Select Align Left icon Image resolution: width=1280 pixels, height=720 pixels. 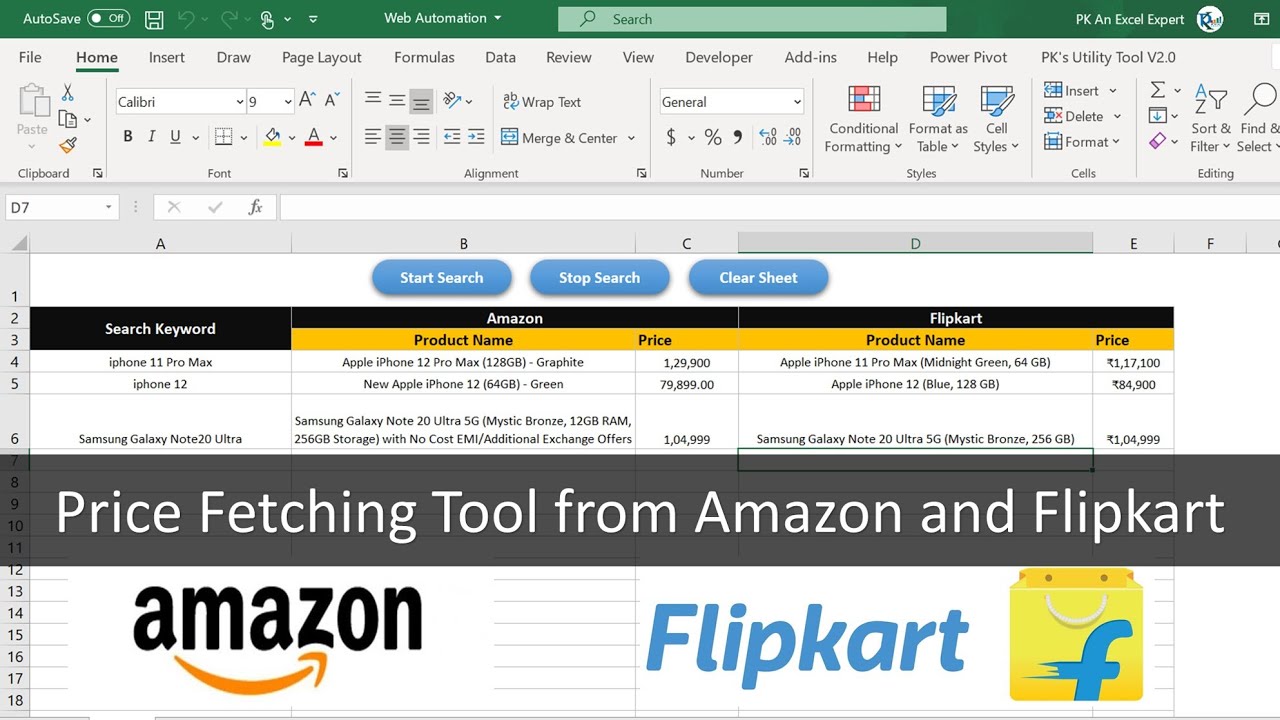(373, 137)
